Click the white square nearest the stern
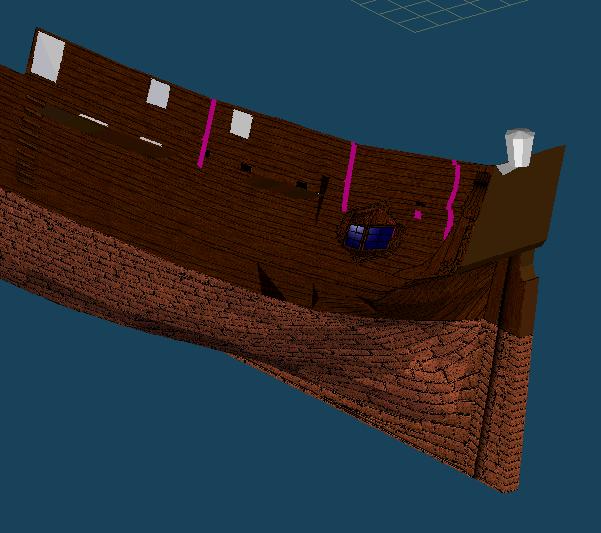Image resolution: width=601 pixels, height=533 pixels. coord(241,124)
